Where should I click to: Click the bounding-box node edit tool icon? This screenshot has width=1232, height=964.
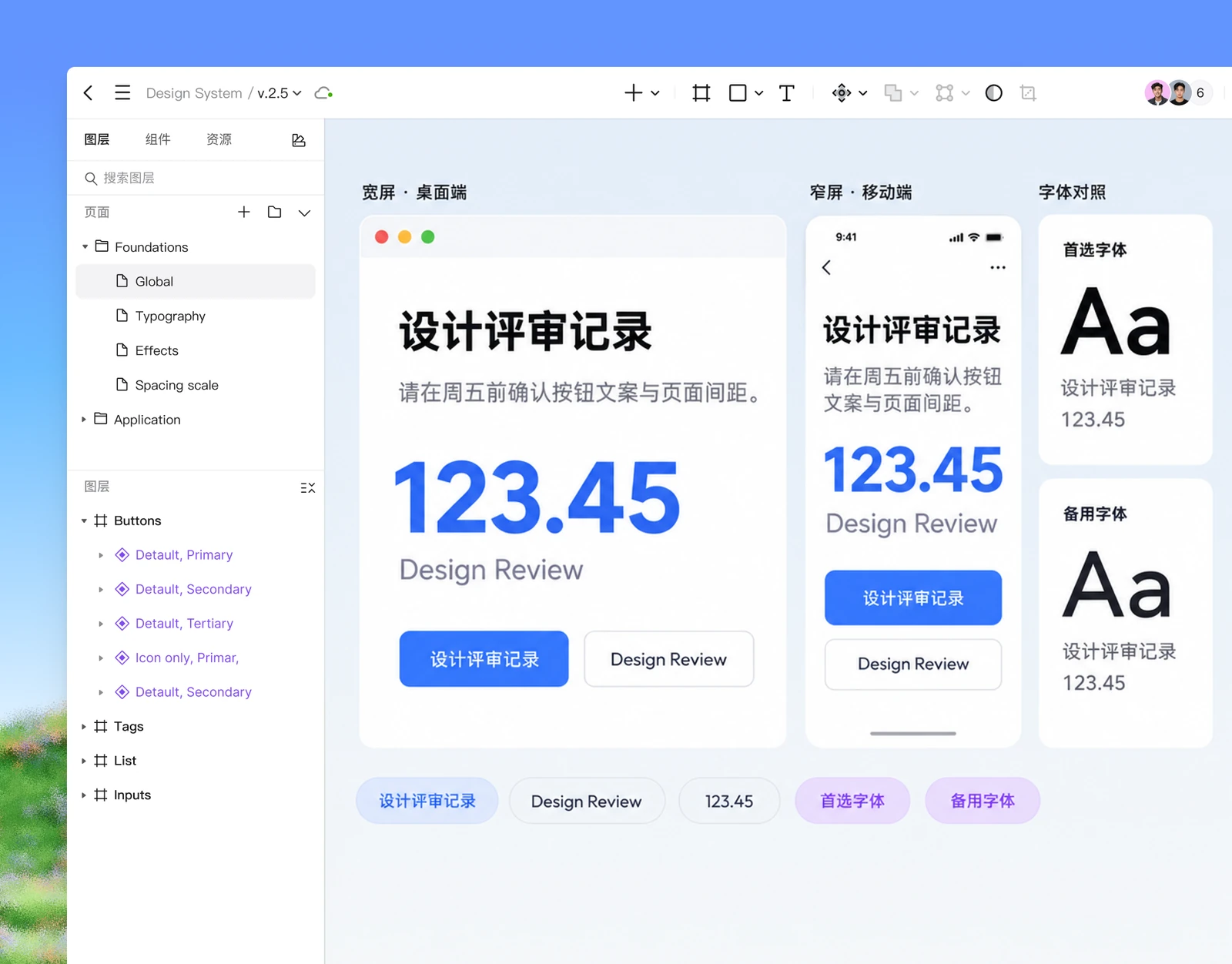coord(945,93)
